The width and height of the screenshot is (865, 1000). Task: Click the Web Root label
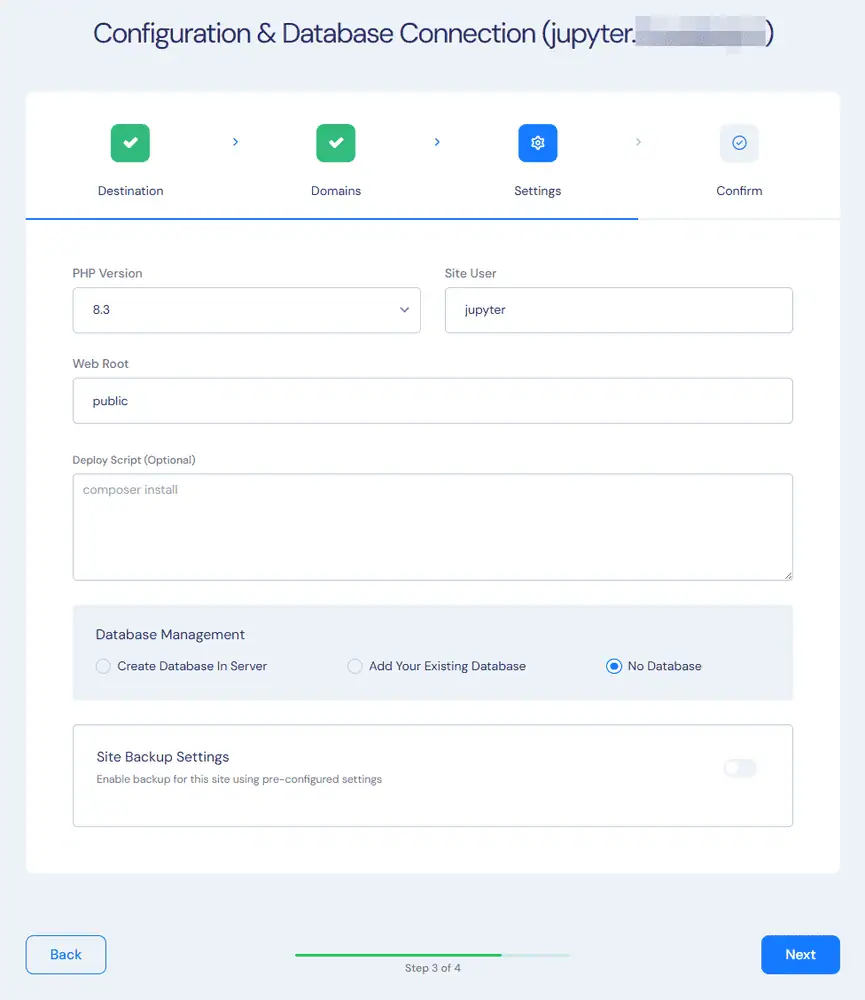coord(100,364)
